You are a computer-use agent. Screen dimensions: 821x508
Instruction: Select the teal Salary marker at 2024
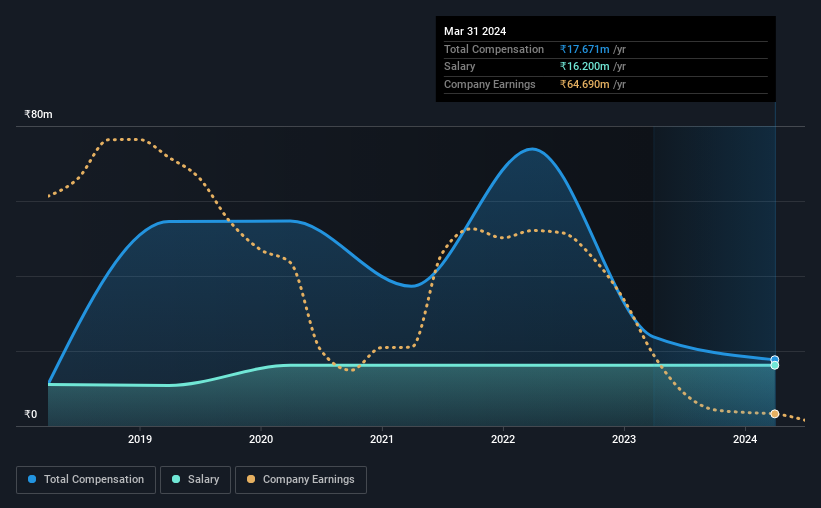775,366
